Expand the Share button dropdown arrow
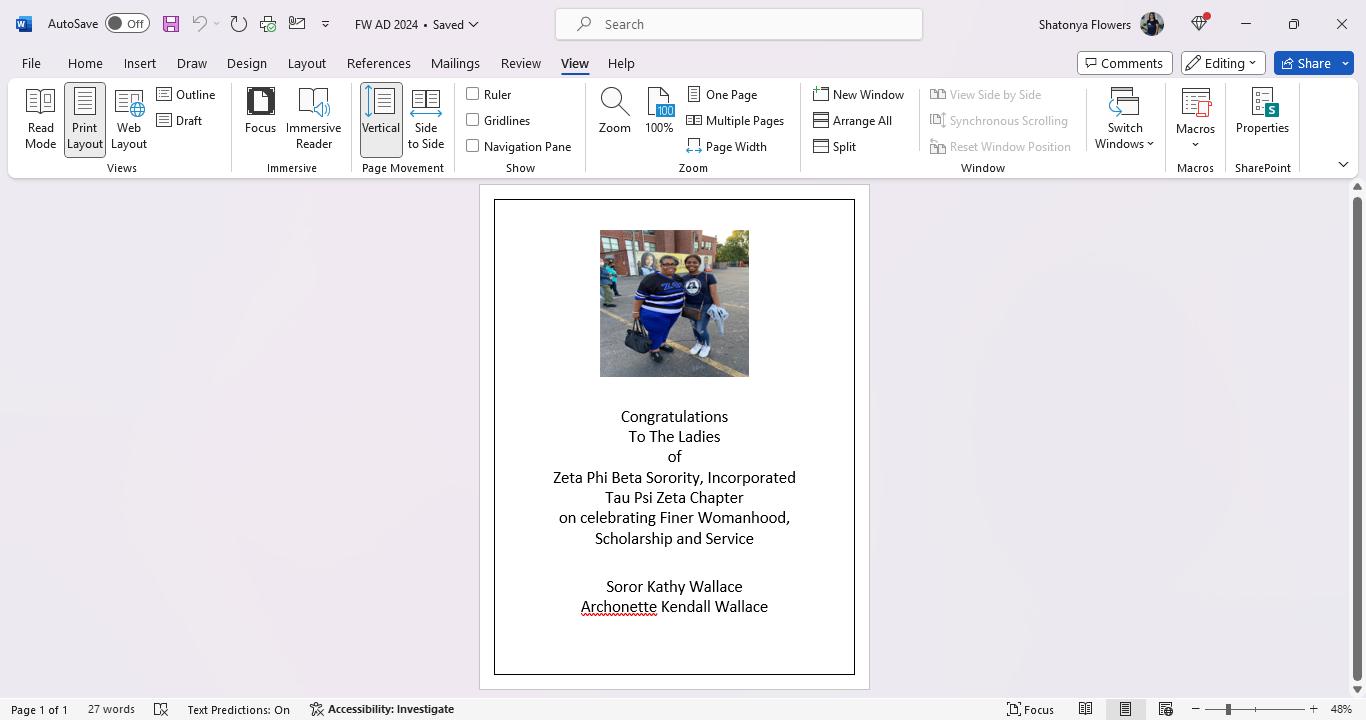 (1345, 63)
